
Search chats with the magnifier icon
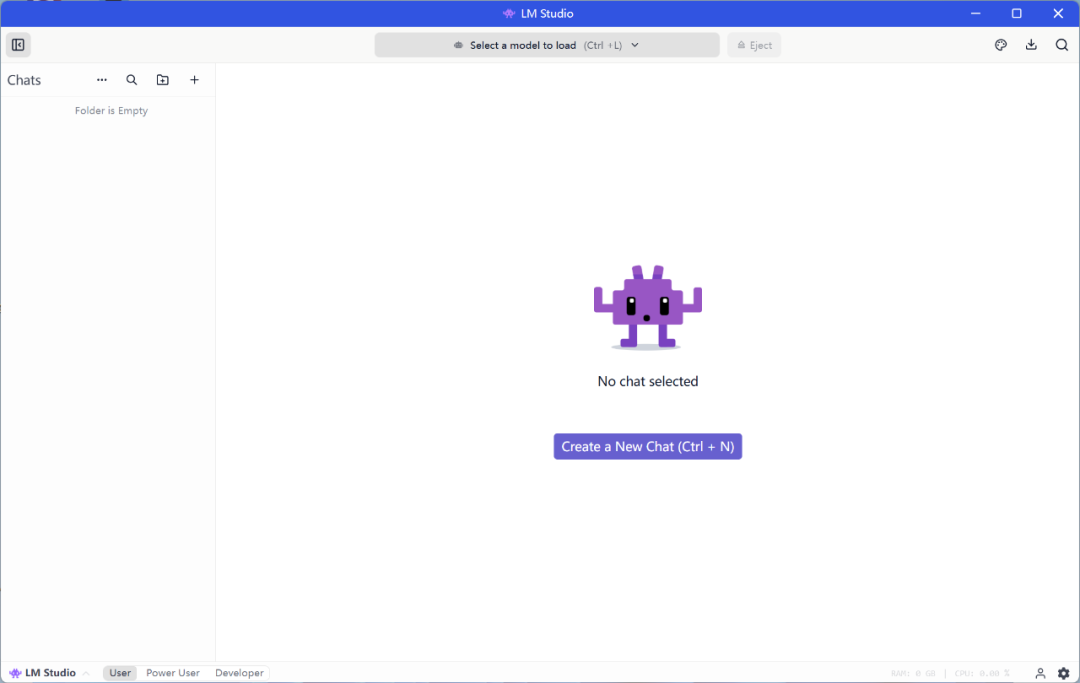132,80
